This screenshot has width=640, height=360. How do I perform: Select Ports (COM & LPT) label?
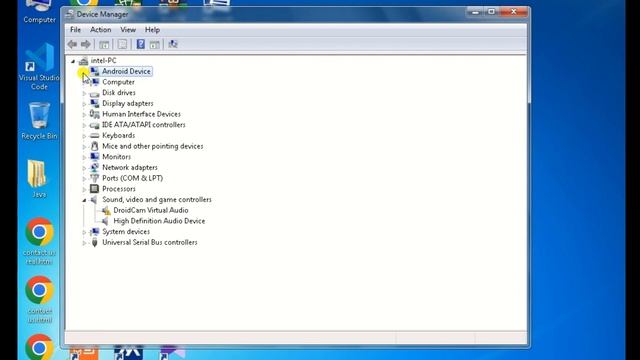click(133, 178)
